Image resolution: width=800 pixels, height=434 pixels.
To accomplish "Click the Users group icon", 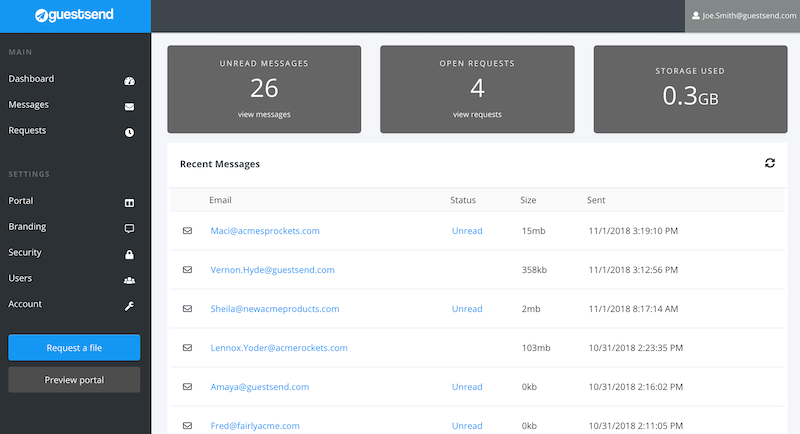I will pyautogui.click(x=130, y=280).
